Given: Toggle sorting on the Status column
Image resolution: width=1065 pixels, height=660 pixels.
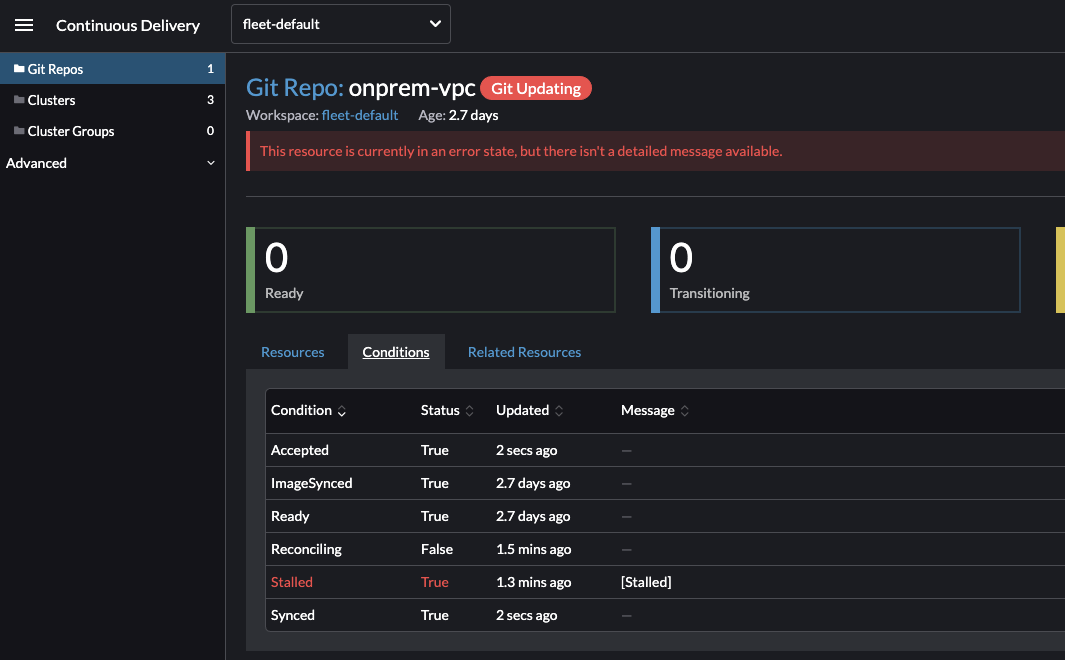Looking at the screenshot, I should [469, 410].
